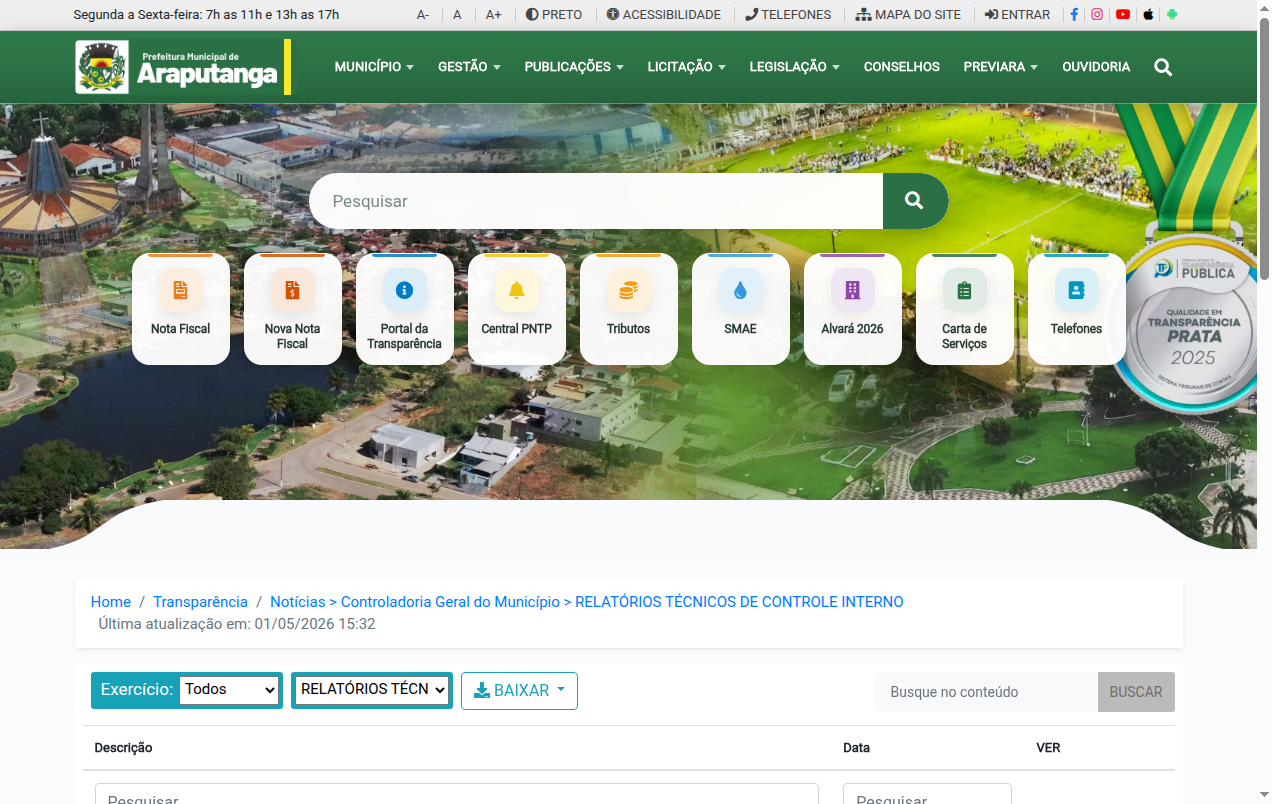Open the Apple app store icon
Image resolution: width=1272 pixels, height=804 pixels.
pos(1148,15)
